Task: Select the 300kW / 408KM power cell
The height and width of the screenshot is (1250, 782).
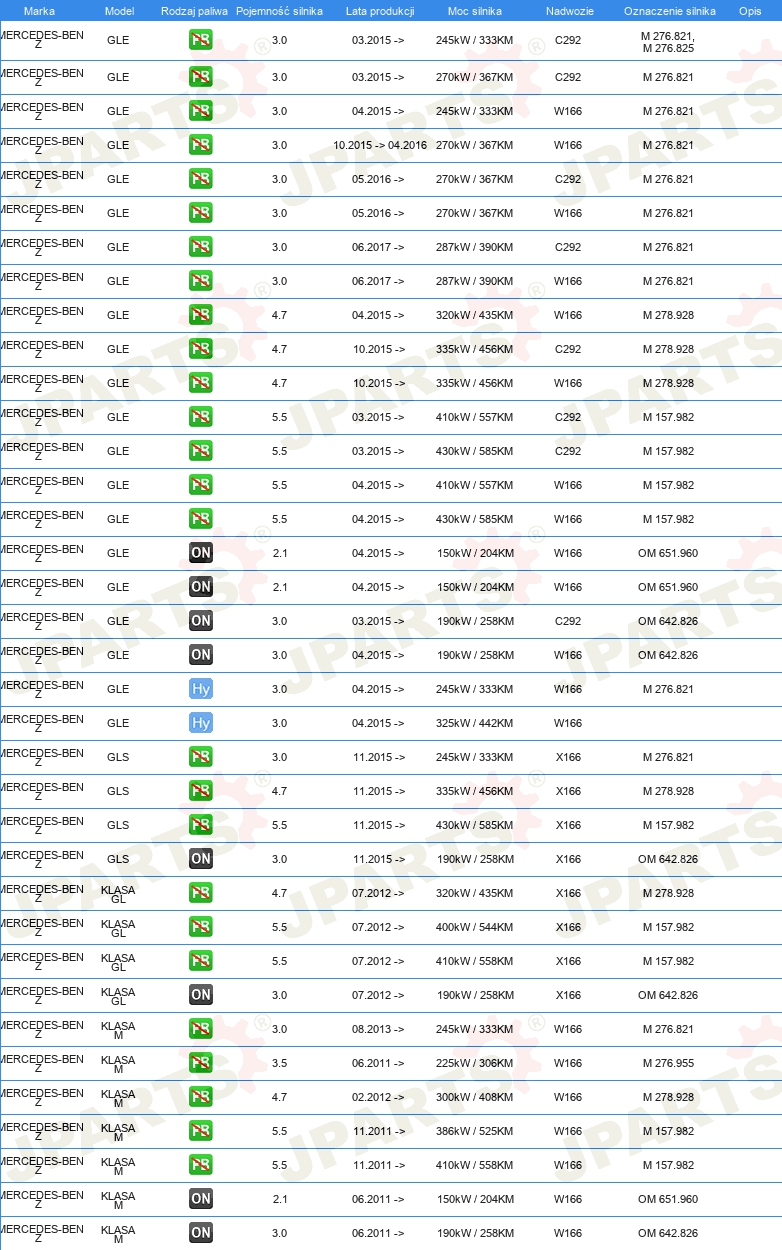Action: point(475,1097)
